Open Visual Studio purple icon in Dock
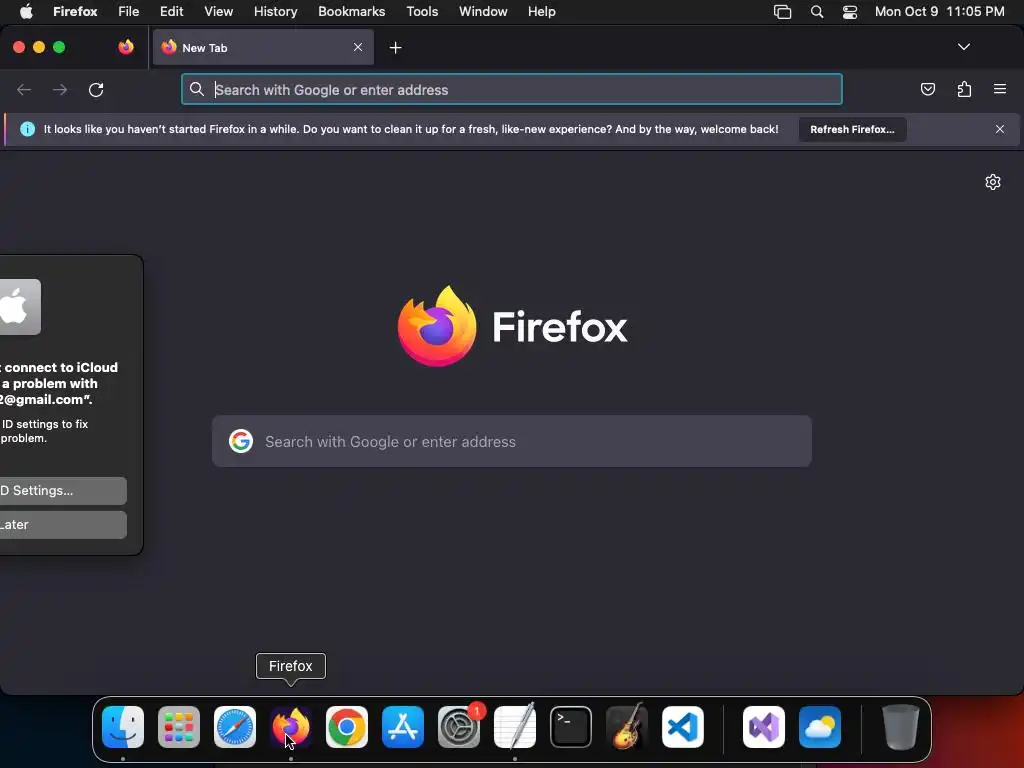Image resolution: width=1024 pixels, height=768 pixels. click(x=764, y=727)
